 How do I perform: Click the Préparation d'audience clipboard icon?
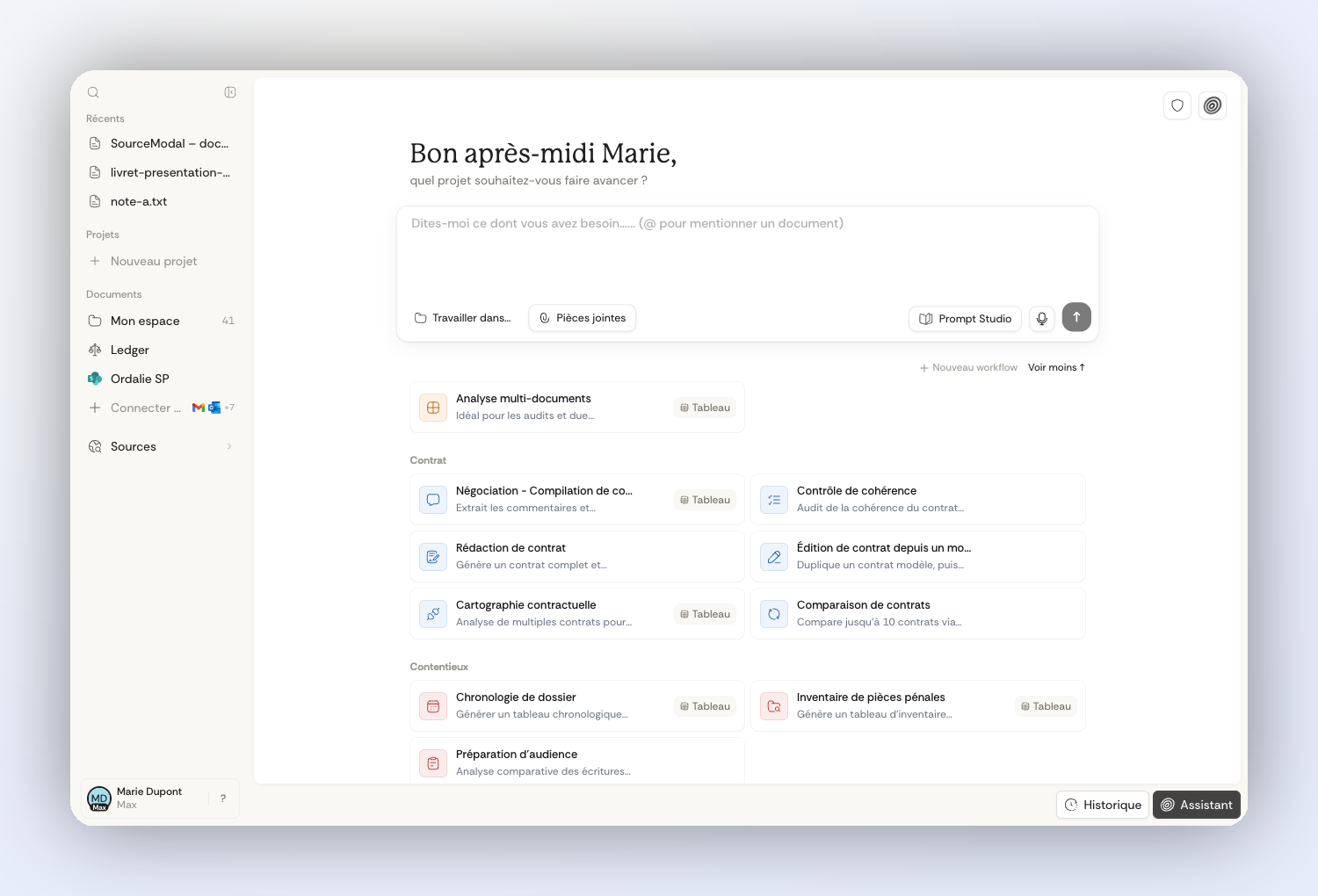(x=433, y=763)
